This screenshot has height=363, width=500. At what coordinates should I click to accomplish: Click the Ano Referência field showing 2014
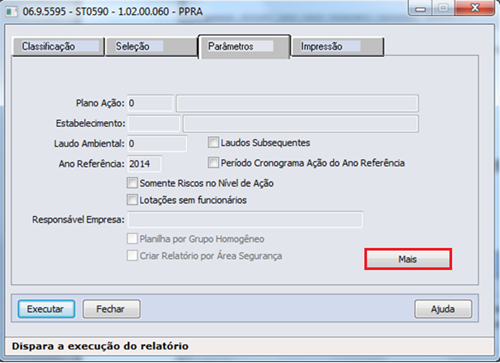(x=145, y=164)
